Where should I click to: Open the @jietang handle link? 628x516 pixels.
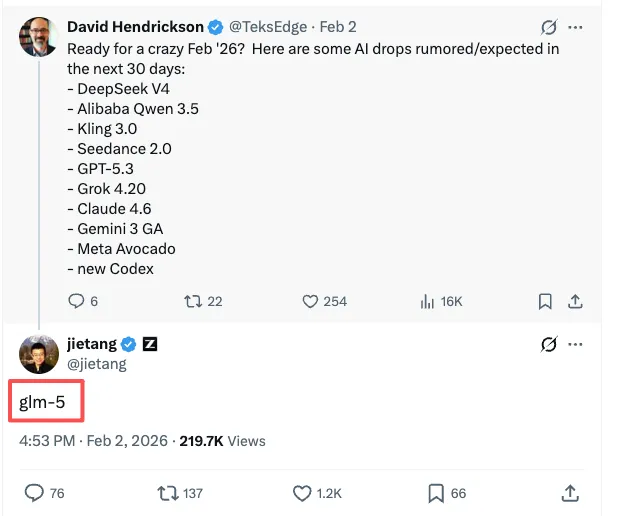(97, 364)
